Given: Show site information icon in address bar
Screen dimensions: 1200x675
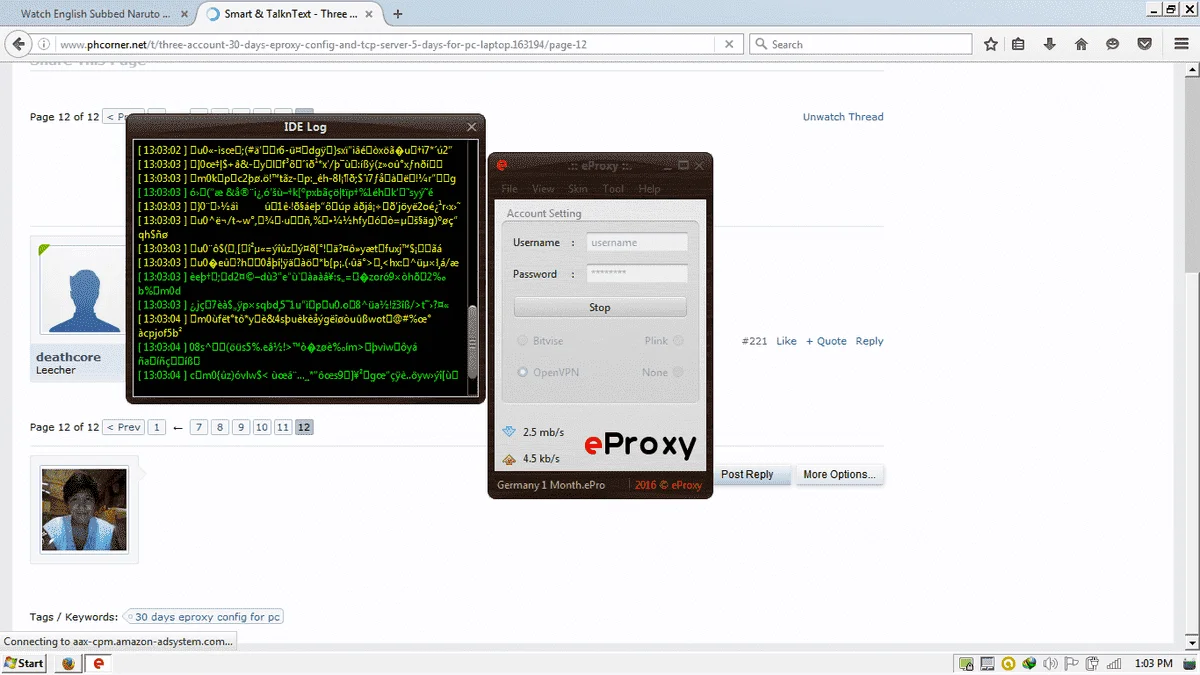Looking at the screenshot, I should point(44,44).
